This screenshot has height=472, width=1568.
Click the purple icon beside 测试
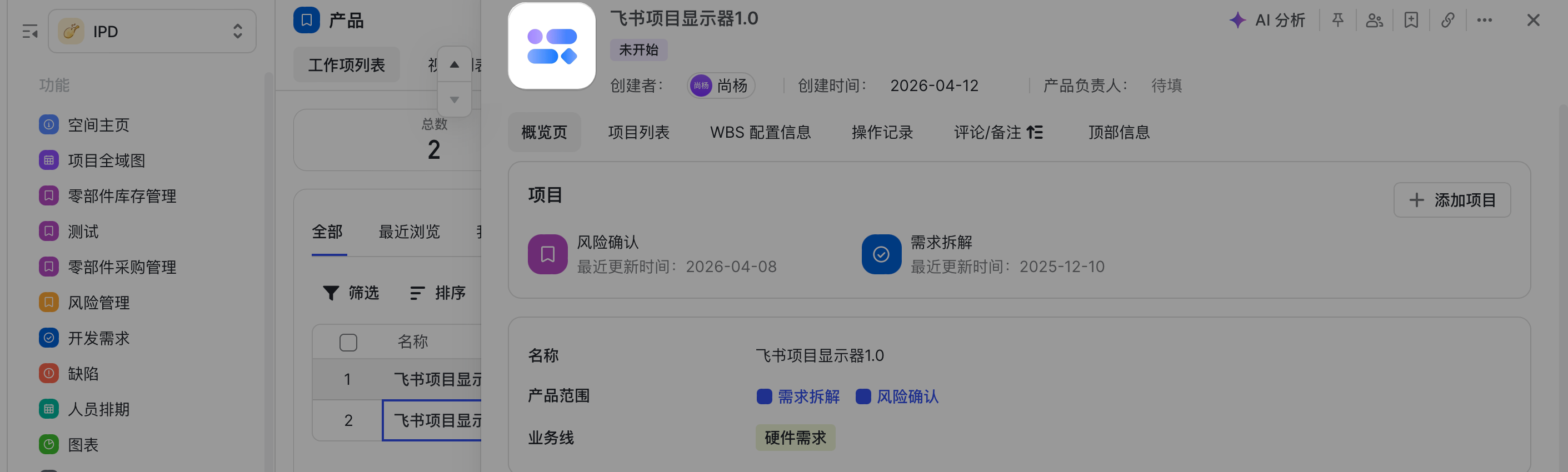(49, 231)
